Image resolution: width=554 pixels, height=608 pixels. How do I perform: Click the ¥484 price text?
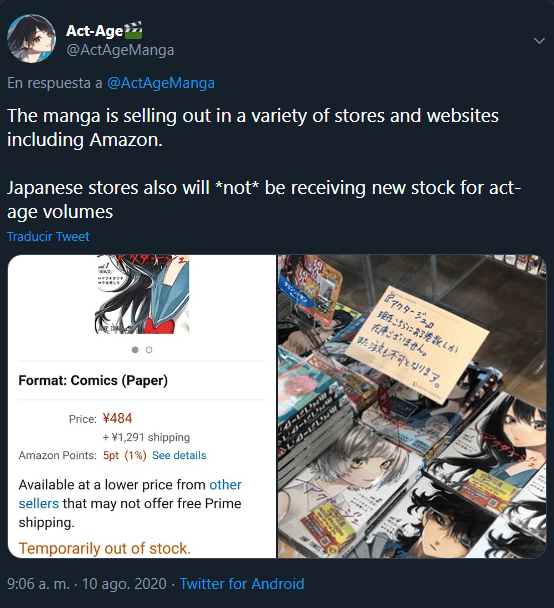tap(117, 418)
